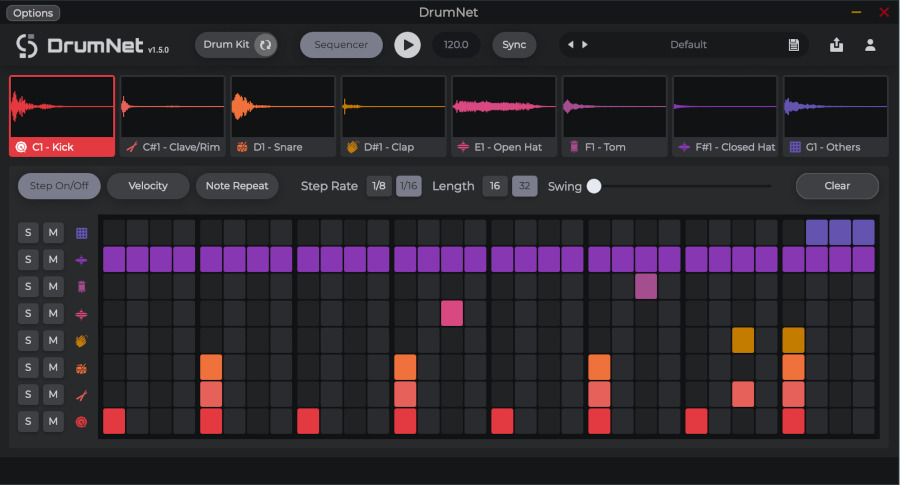Toggle the Sync button
The width and height of the screenshot is (900, 485).
[514, 45]
